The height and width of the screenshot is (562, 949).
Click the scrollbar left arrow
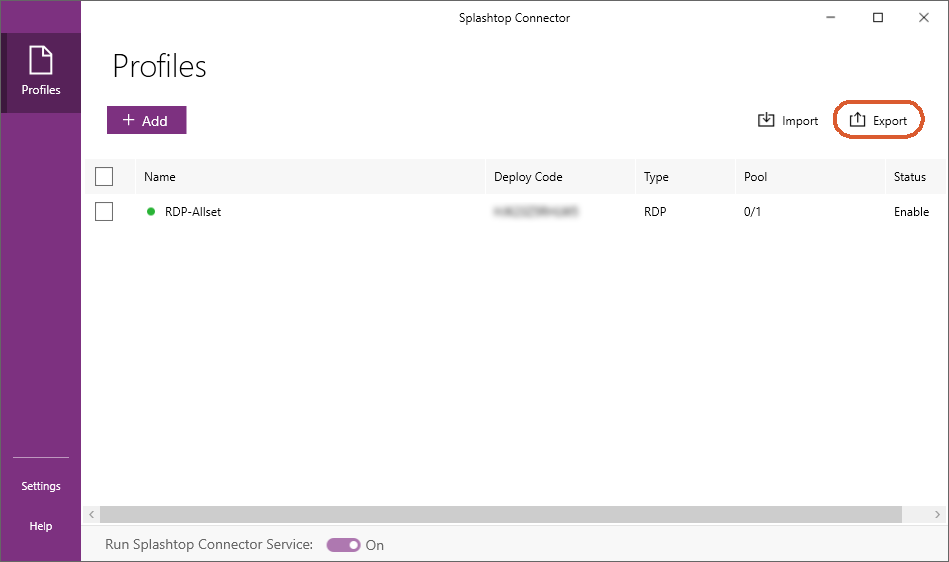(91, 514)
